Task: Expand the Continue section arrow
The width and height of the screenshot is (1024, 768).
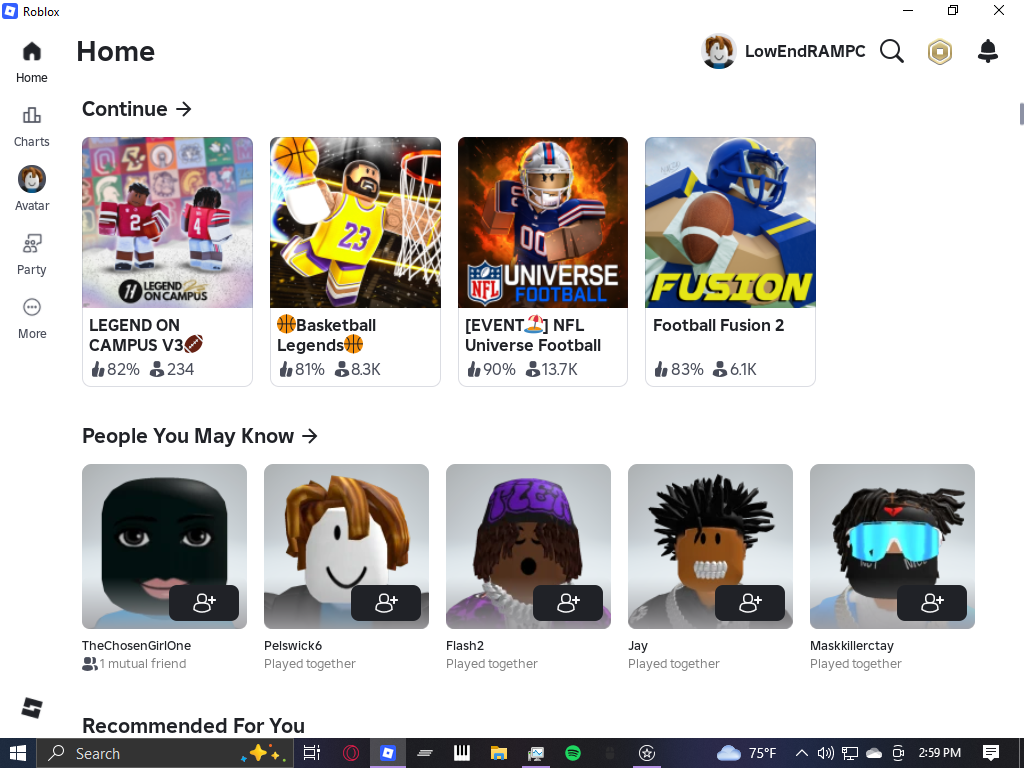Action: (184, 109)
